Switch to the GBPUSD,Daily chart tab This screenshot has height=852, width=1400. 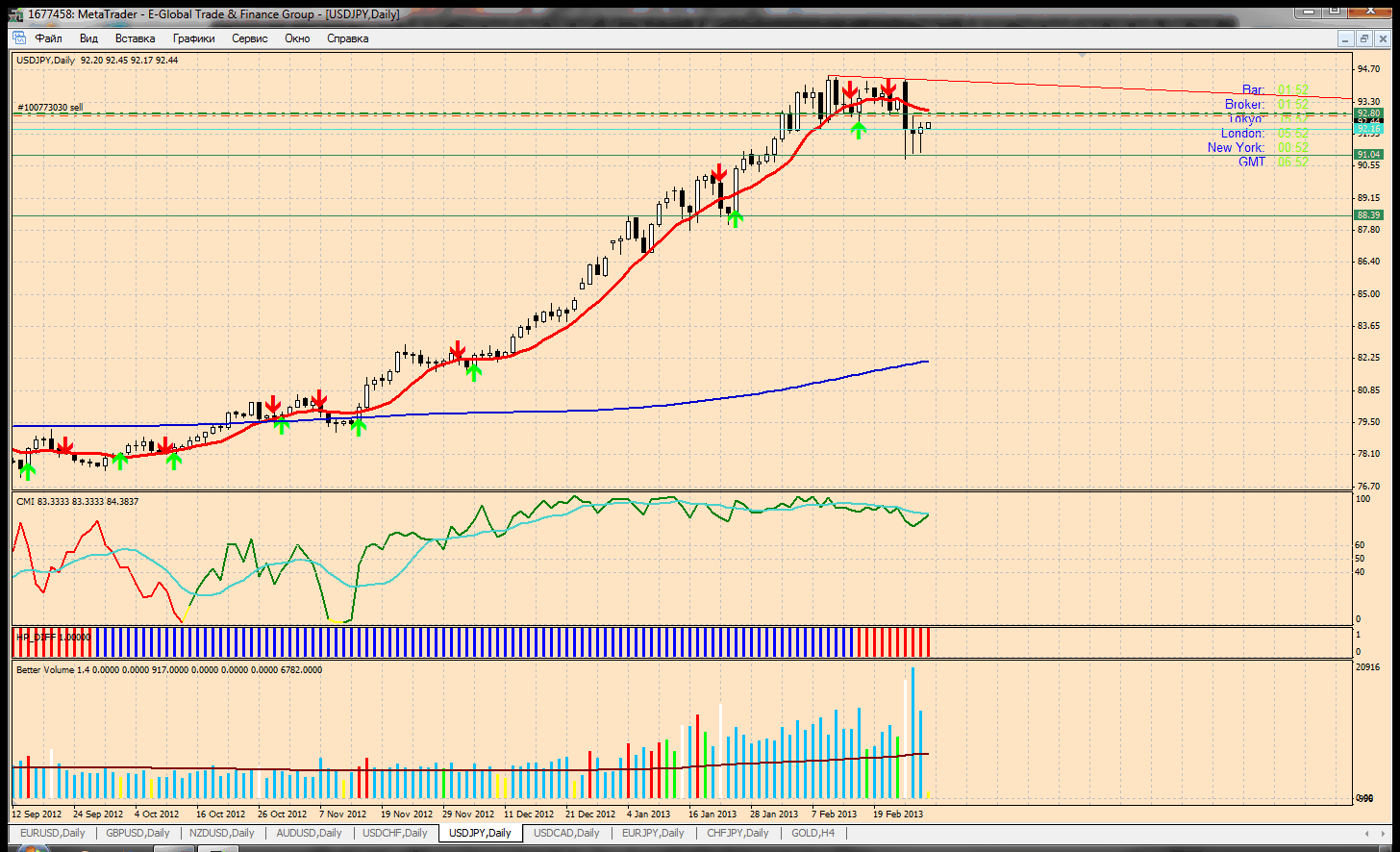click(x=137, y=833)
